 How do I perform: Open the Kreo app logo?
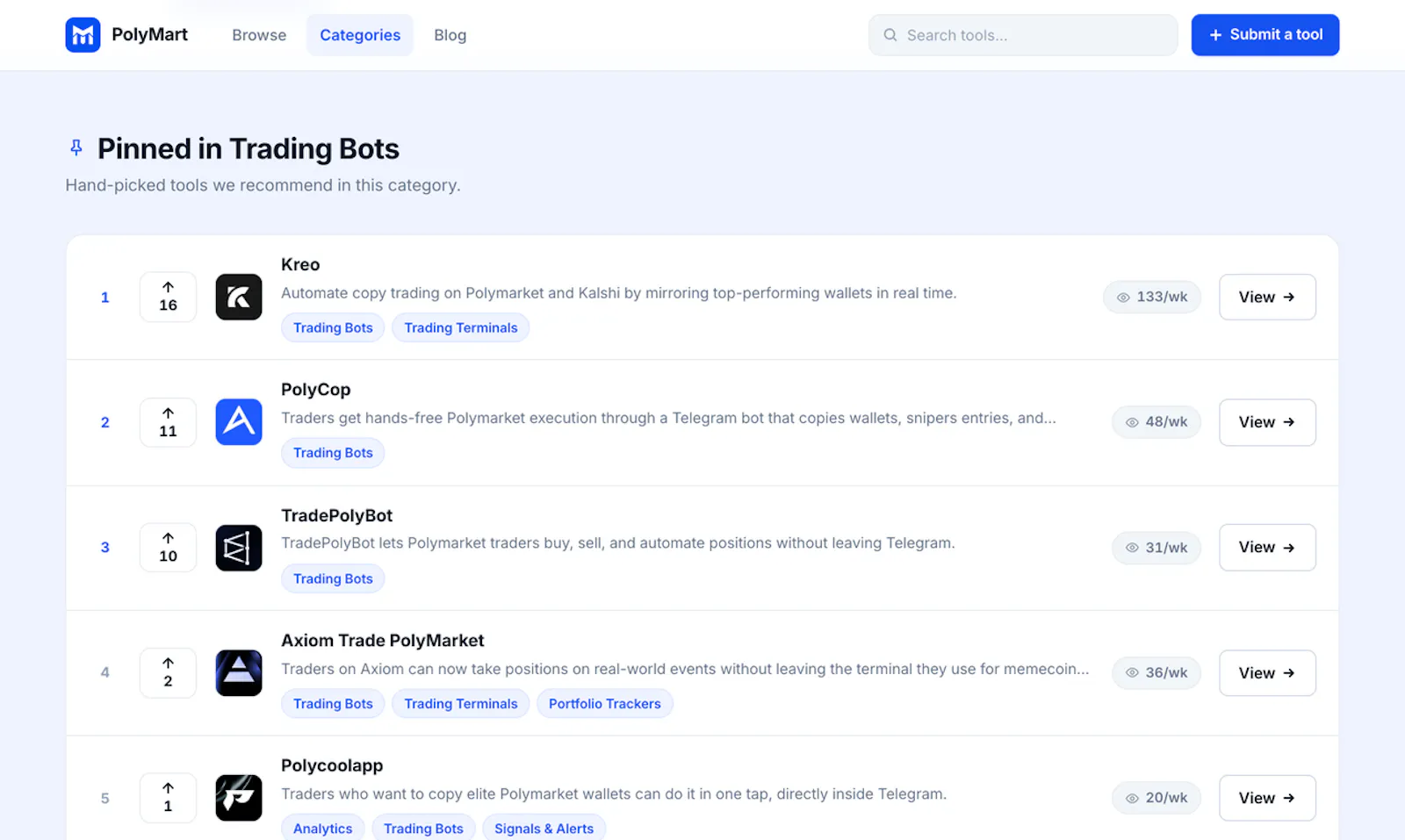pos(239,297)
